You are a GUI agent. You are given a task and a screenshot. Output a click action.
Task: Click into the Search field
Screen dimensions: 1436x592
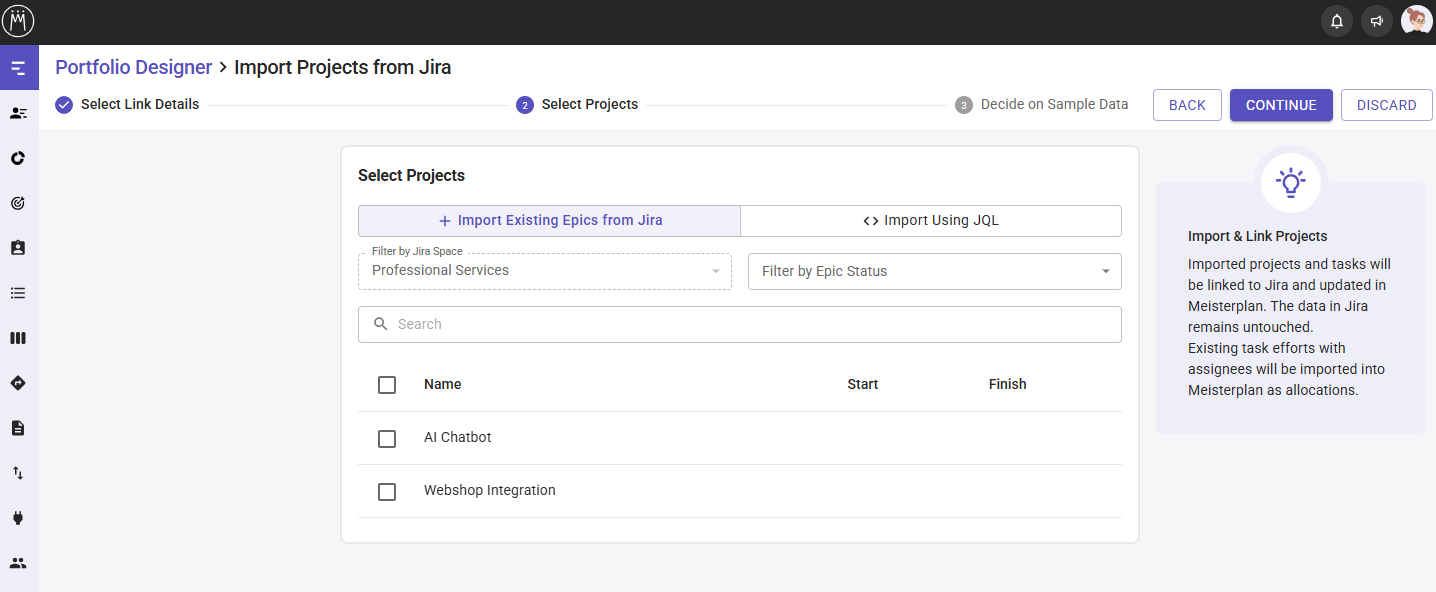pos(740,324)
